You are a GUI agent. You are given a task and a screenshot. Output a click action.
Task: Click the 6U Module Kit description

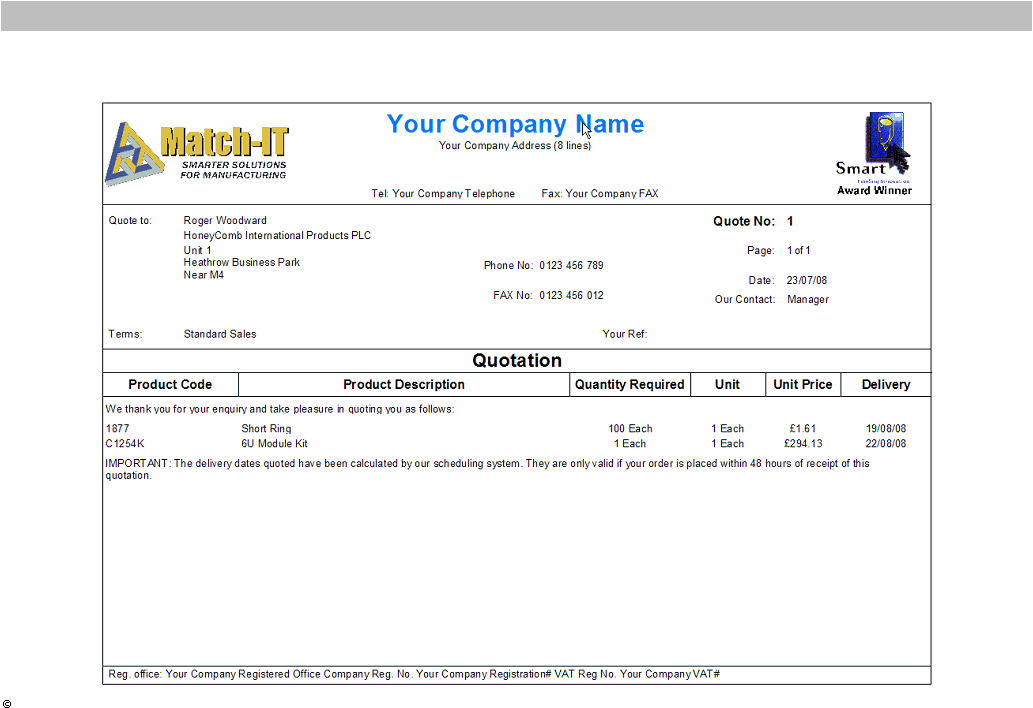click(x=274, y=444)
